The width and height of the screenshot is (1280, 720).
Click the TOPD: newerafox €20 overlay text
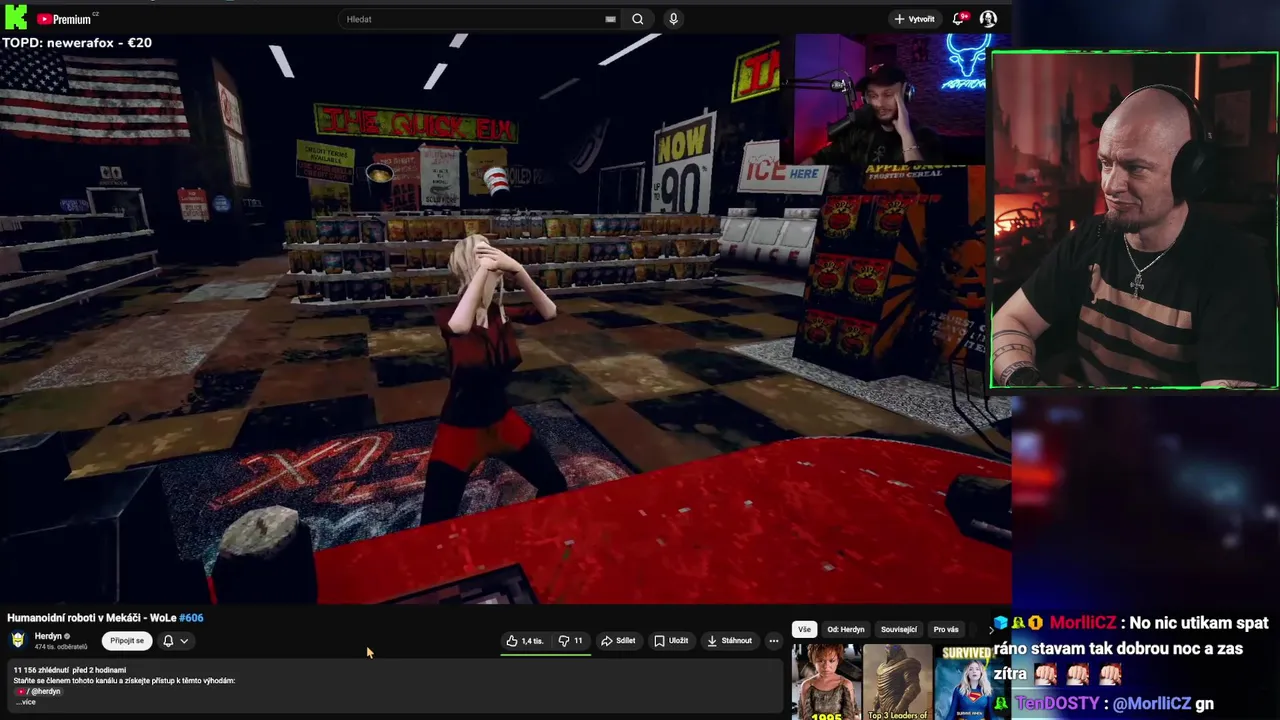click(77, 42)
